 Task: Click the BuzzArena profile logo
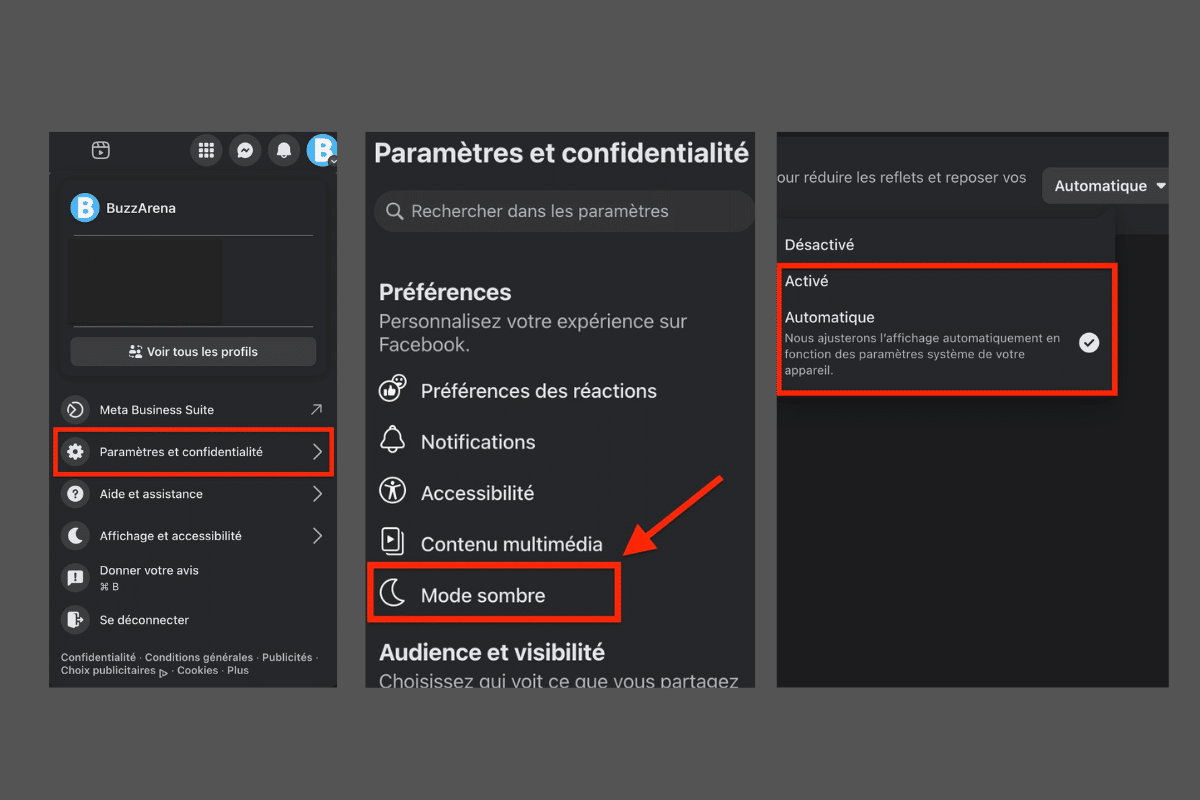85,208
